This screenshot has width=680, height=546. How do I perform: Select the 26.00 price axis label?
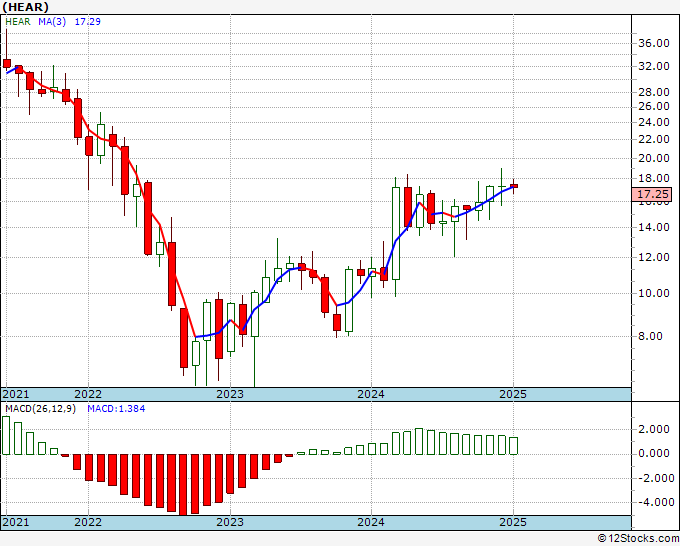tap(654, 106)
